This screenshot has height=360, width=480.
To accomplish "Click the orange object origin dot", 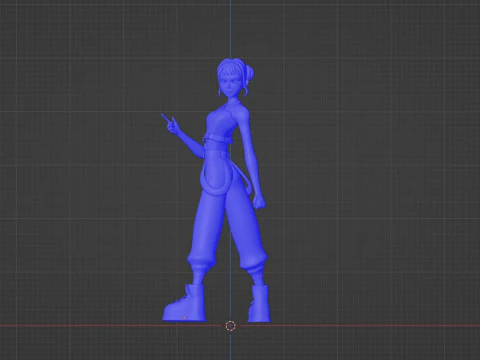I will point(185,318).
